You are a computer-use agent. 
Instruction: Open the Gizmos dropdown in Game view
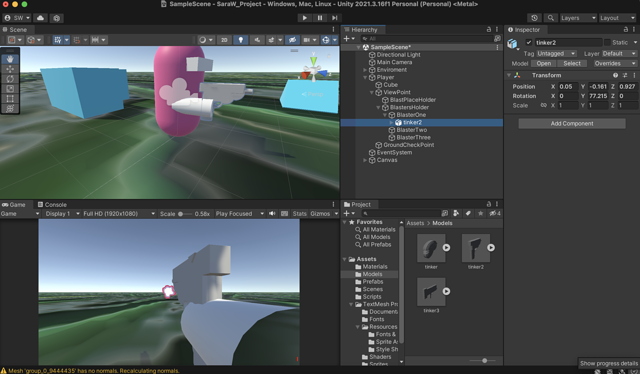tap(324, 214)
